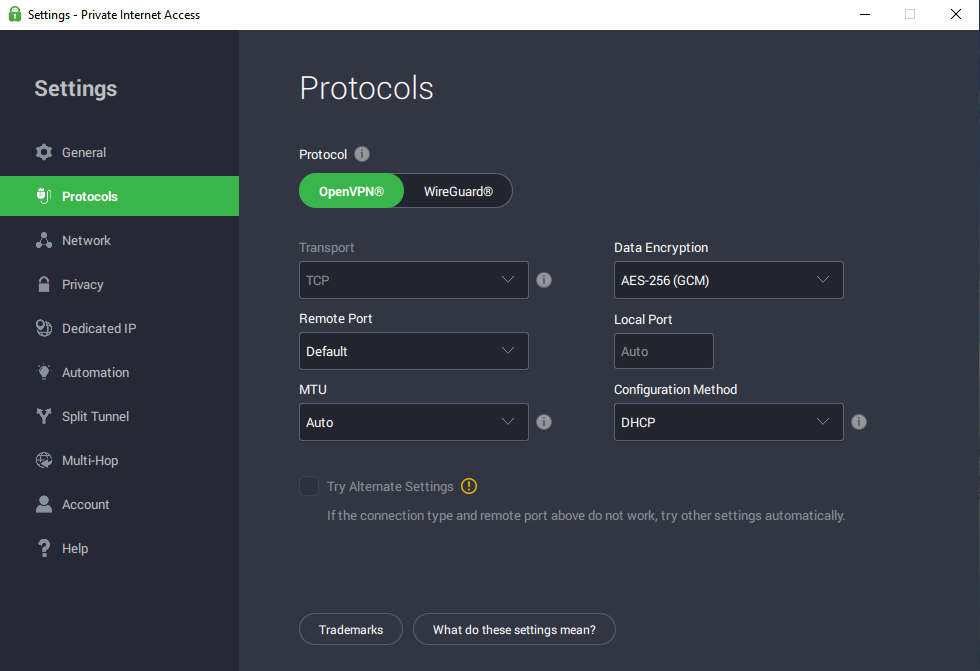Screen dimensions: 980x671
Task: Open the Help page from the sidebar
Action: pyautogui.click(x=119, y=549)
